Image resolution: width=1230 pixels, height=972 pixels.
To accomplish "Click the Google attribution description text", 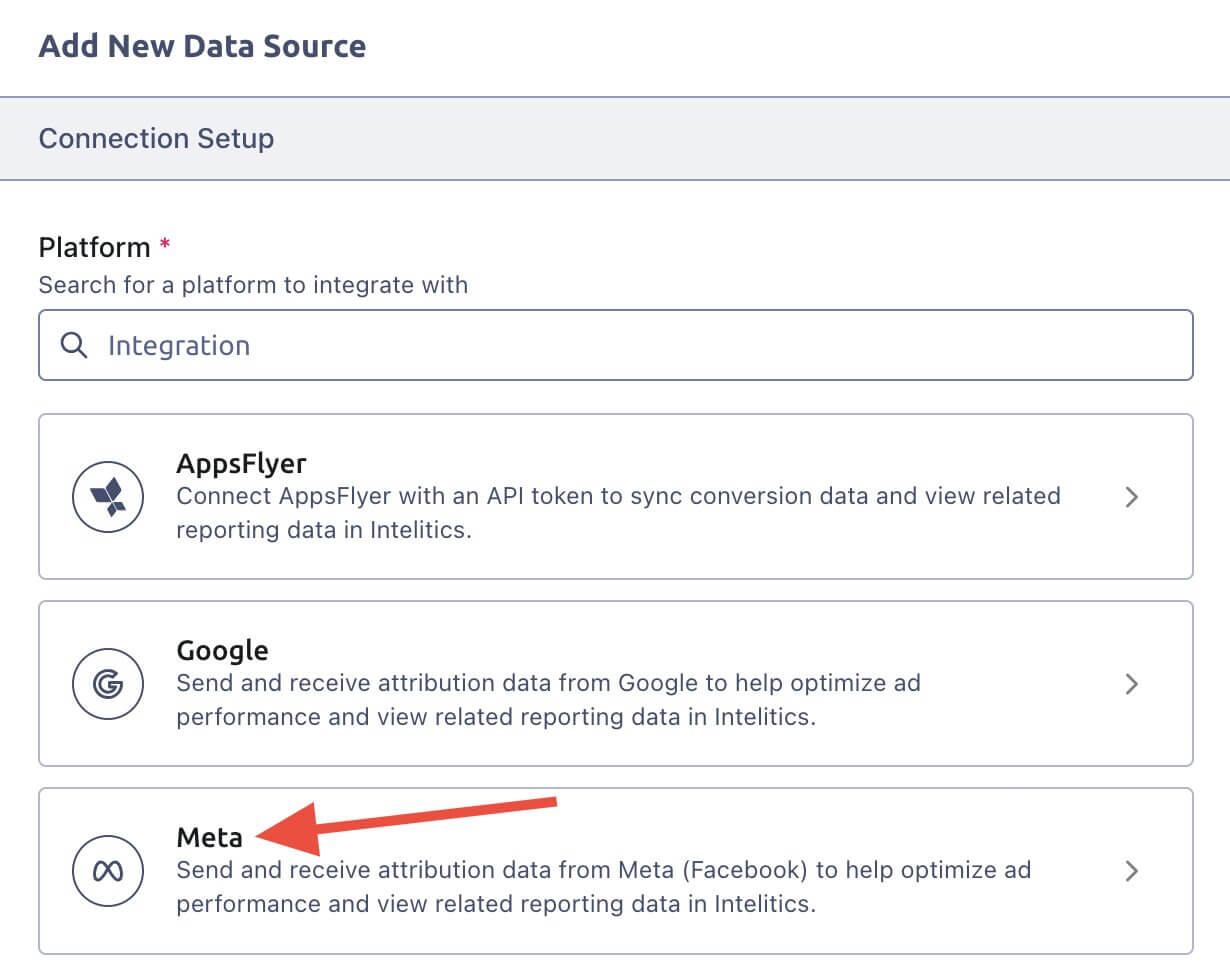I will (548, 700).
